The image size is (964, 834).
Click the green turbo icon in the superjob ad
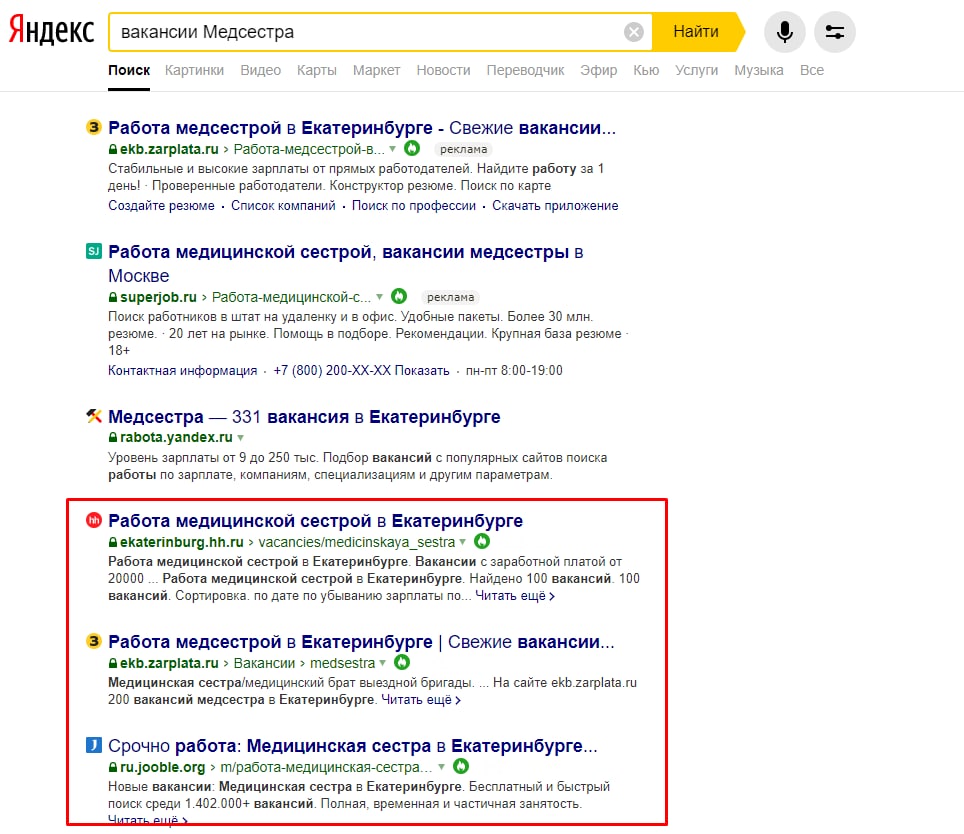(398, 296)
